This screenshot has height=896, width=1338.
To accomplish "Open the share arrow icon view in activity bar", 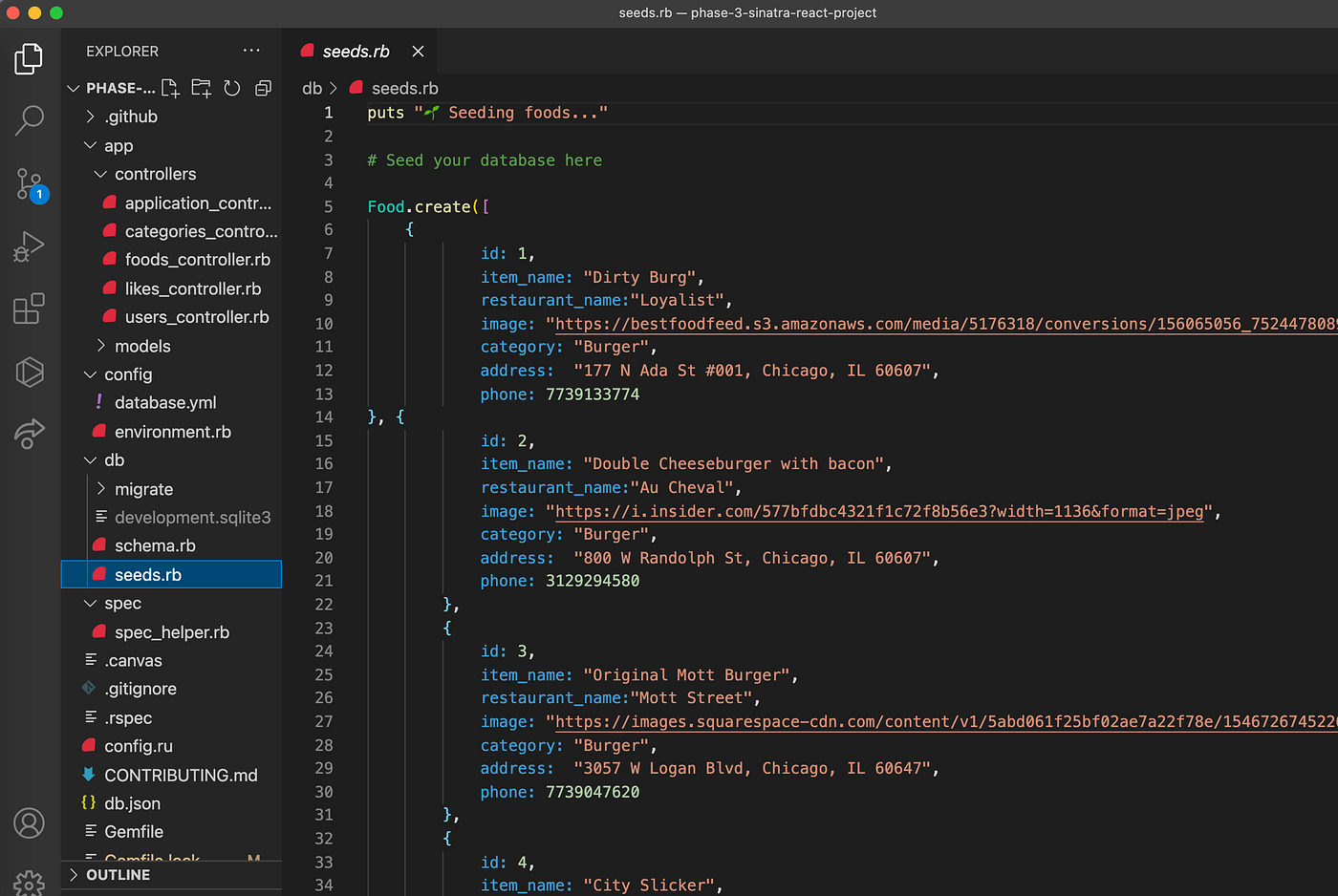I will [30, 434].
